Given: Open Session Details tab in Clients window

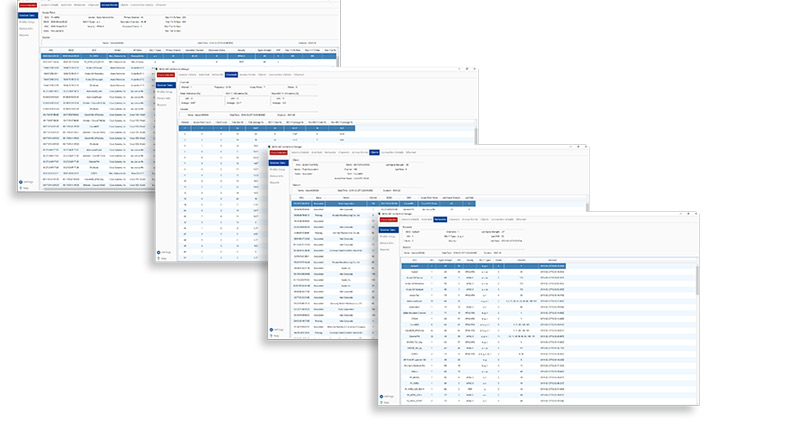Looking at the screenshot, I should pyautogui.click(x=300, y=152).
